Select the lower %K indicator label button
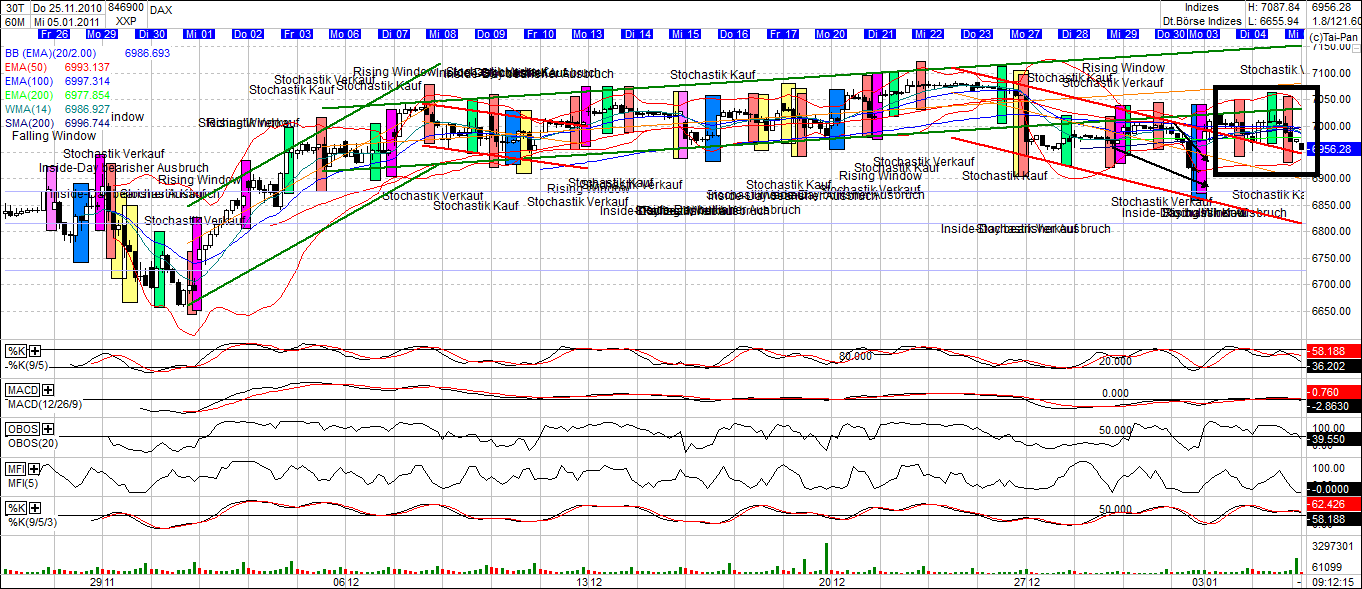 (x=16, y=507)
